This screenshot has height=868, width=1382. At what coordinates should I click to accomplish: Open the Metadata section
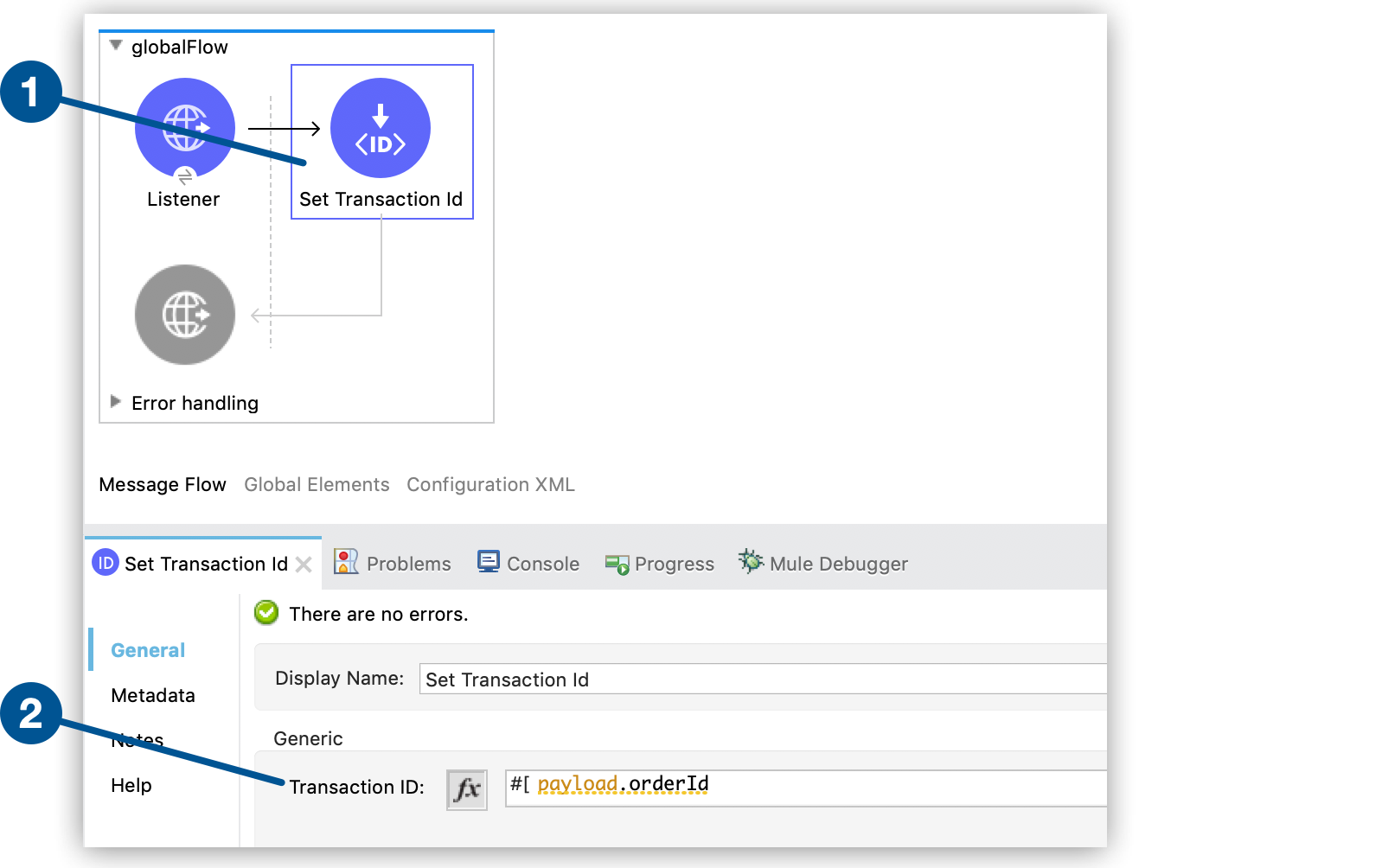[x=153, y=696]
